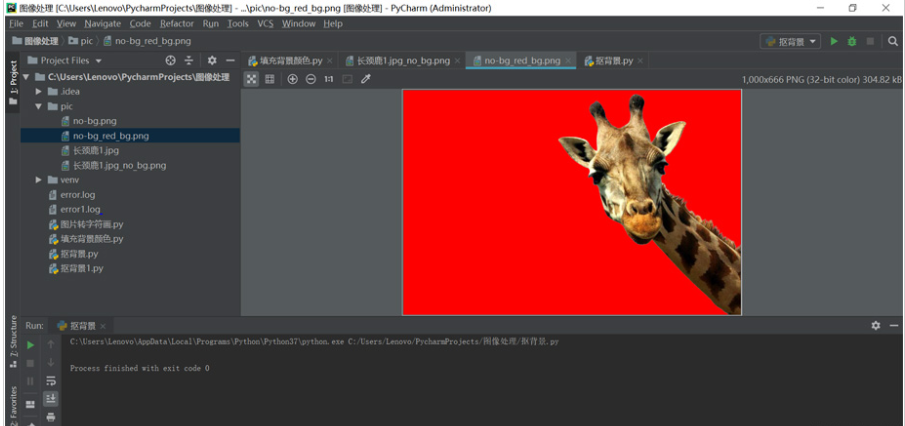Hide the Project tool window
905x426 pixels.
tap(230, 60)
